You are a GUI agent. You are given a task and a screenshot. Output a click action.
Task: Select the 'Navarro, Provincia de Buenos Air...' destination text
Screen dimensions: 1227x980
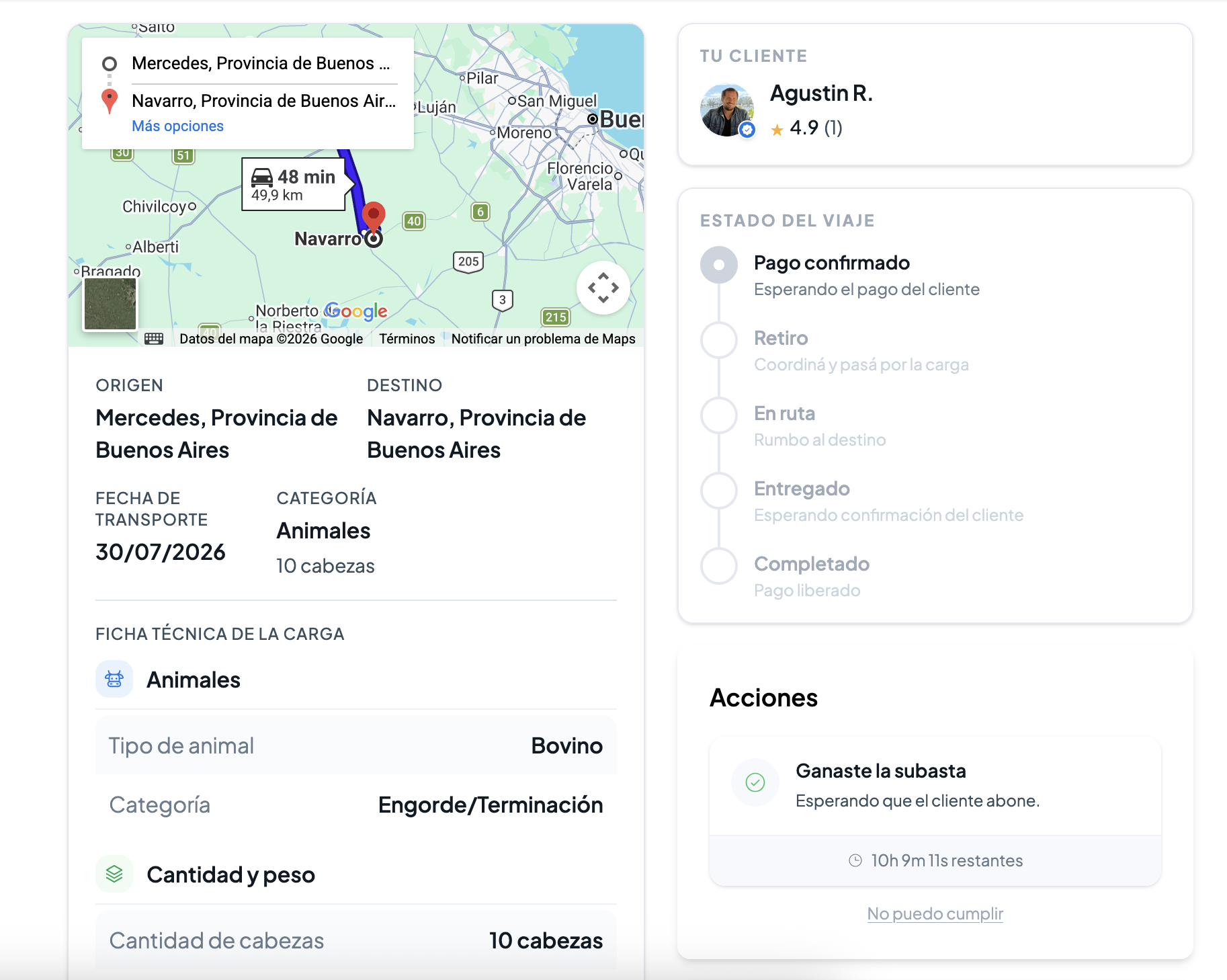264,101
